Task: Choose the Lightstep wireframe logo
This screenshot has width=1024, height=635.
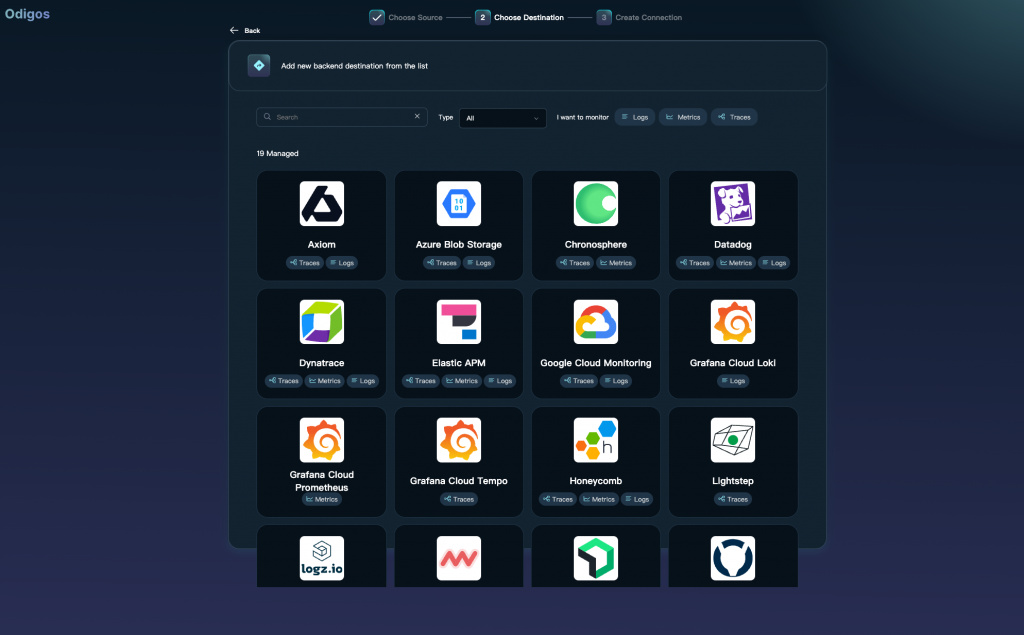Action: [x=733, y=440]
